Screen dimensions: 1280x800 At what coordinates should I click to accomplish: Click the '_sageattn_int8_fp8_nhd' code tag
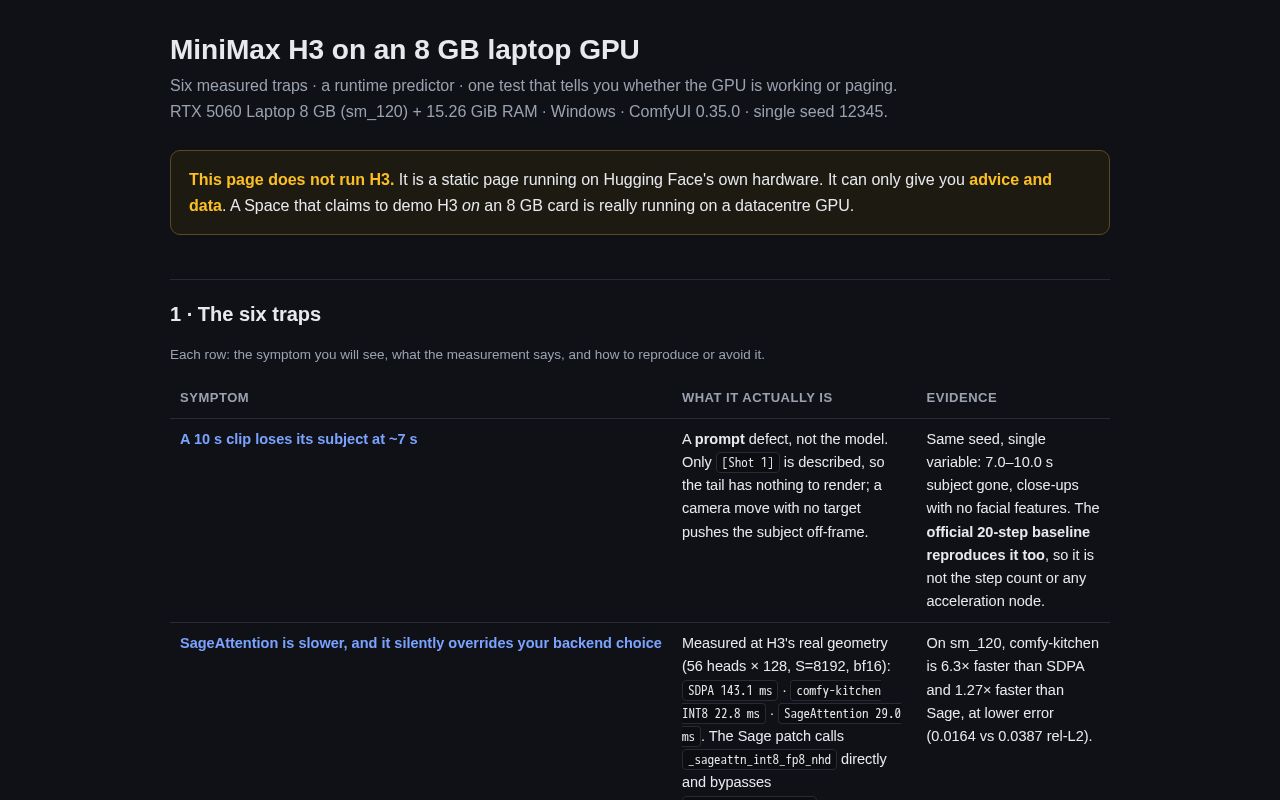click(759, 760)
